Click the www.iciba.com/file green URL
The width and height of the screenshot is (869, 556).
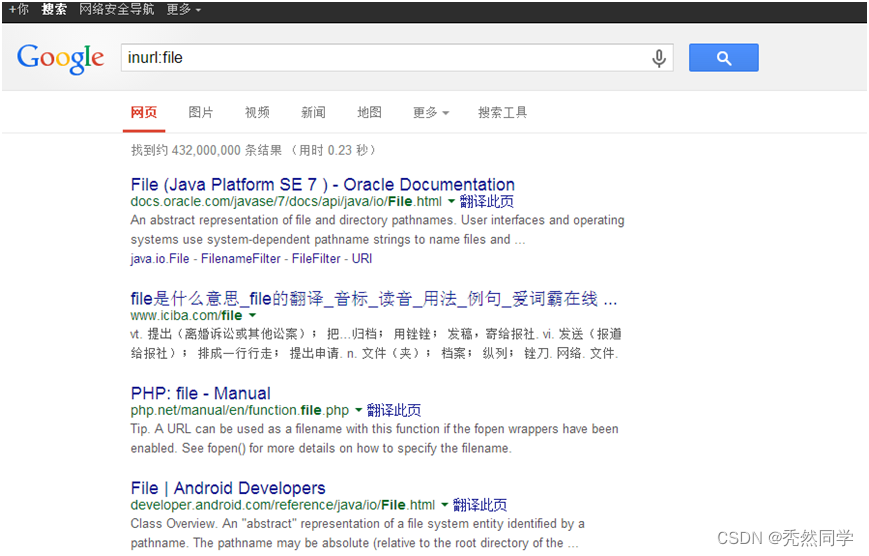tap(186, 315)
